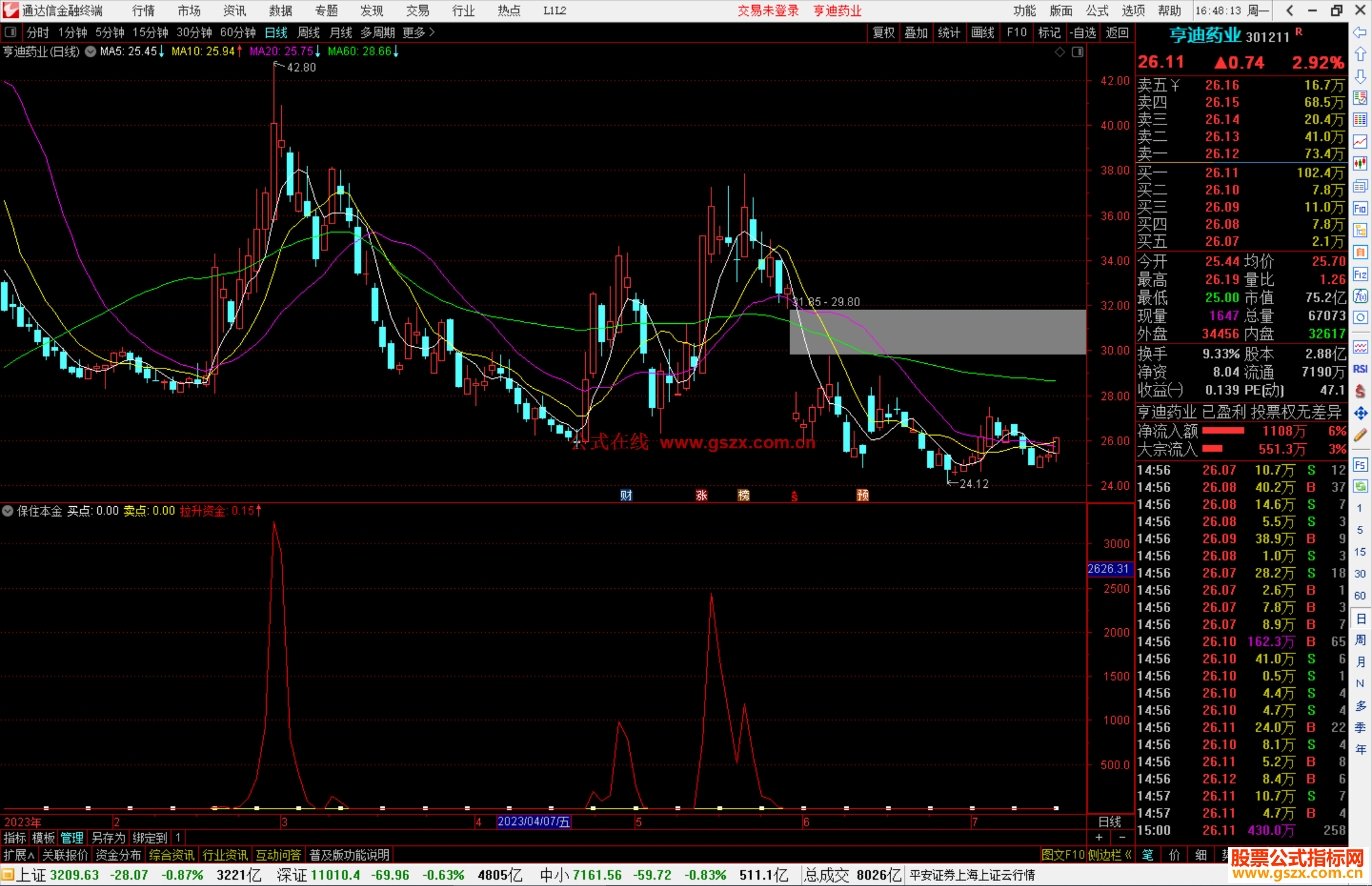
Task: Toggle the 保住本金 indicator circle button
Action: tap(8, 511)
